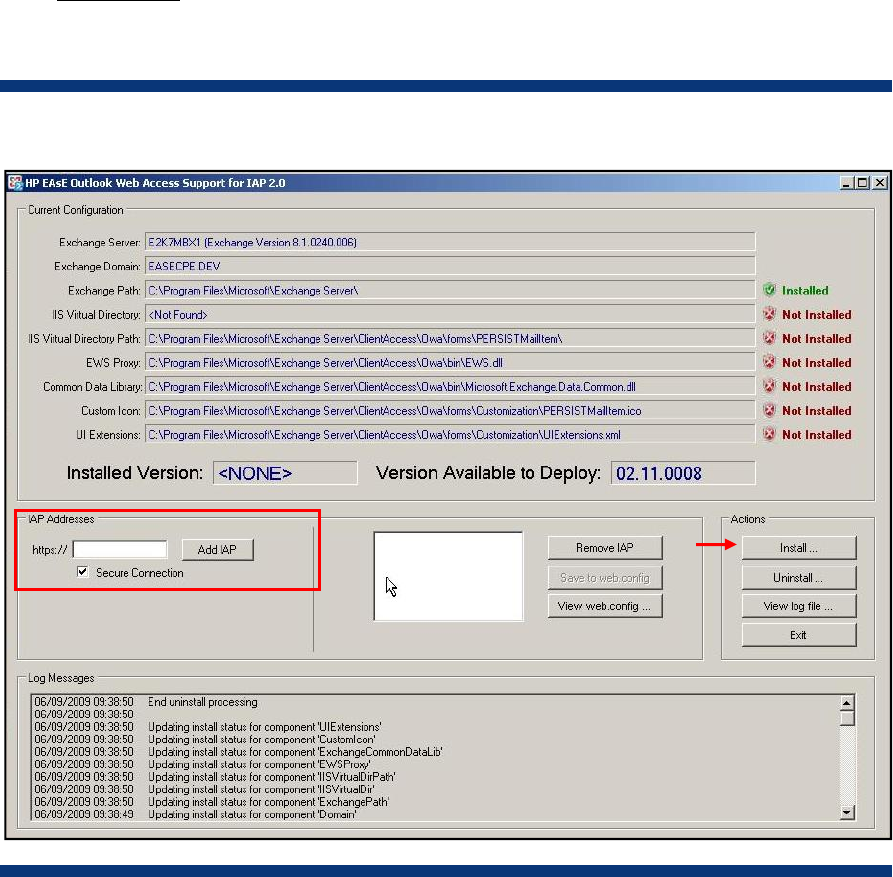Click Not Installed icon for IIS Virtual Directory Path

769,338
